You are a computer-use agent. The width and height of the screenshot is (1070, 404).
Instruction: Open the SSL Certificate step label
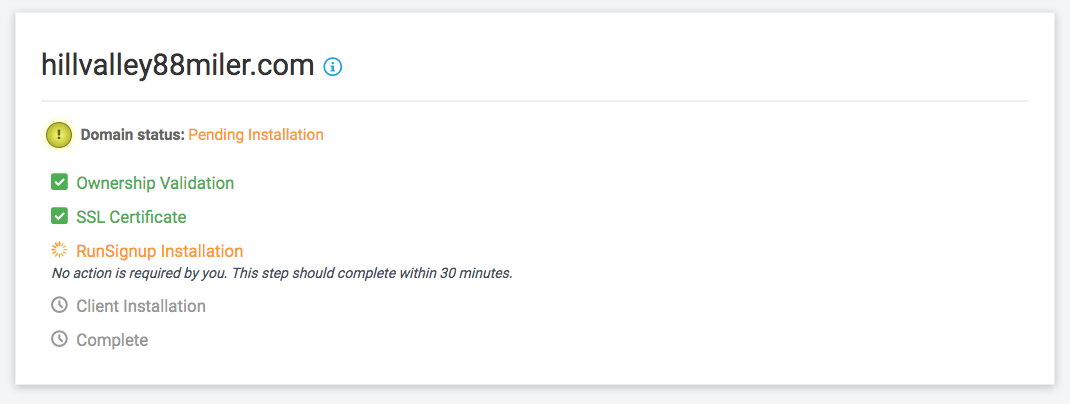coord(131,217)
